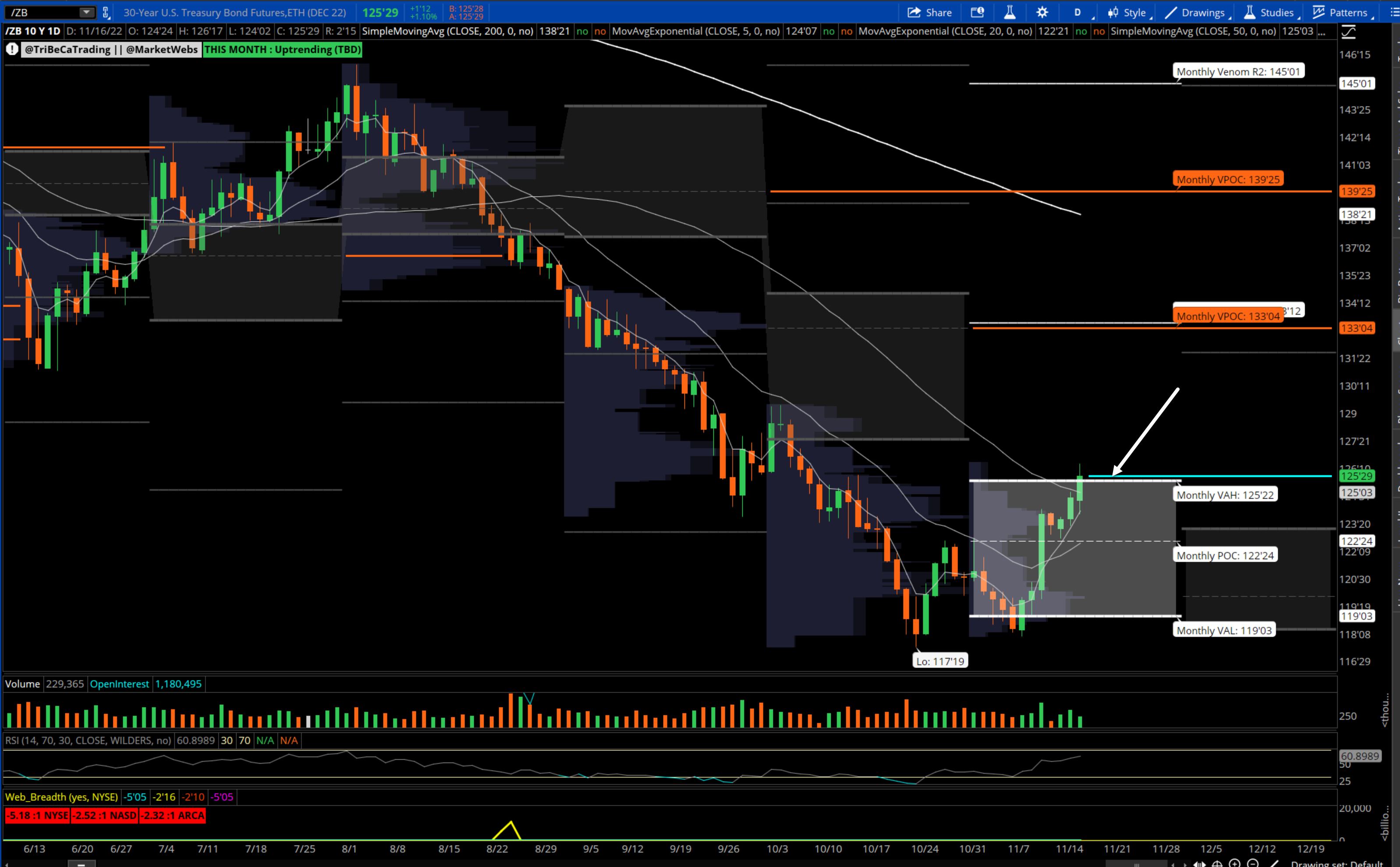Image resolution: width=1400 pixels, height=867 pixels.
Task: Click the OpenInterest label
Action: tap(119, 683)
